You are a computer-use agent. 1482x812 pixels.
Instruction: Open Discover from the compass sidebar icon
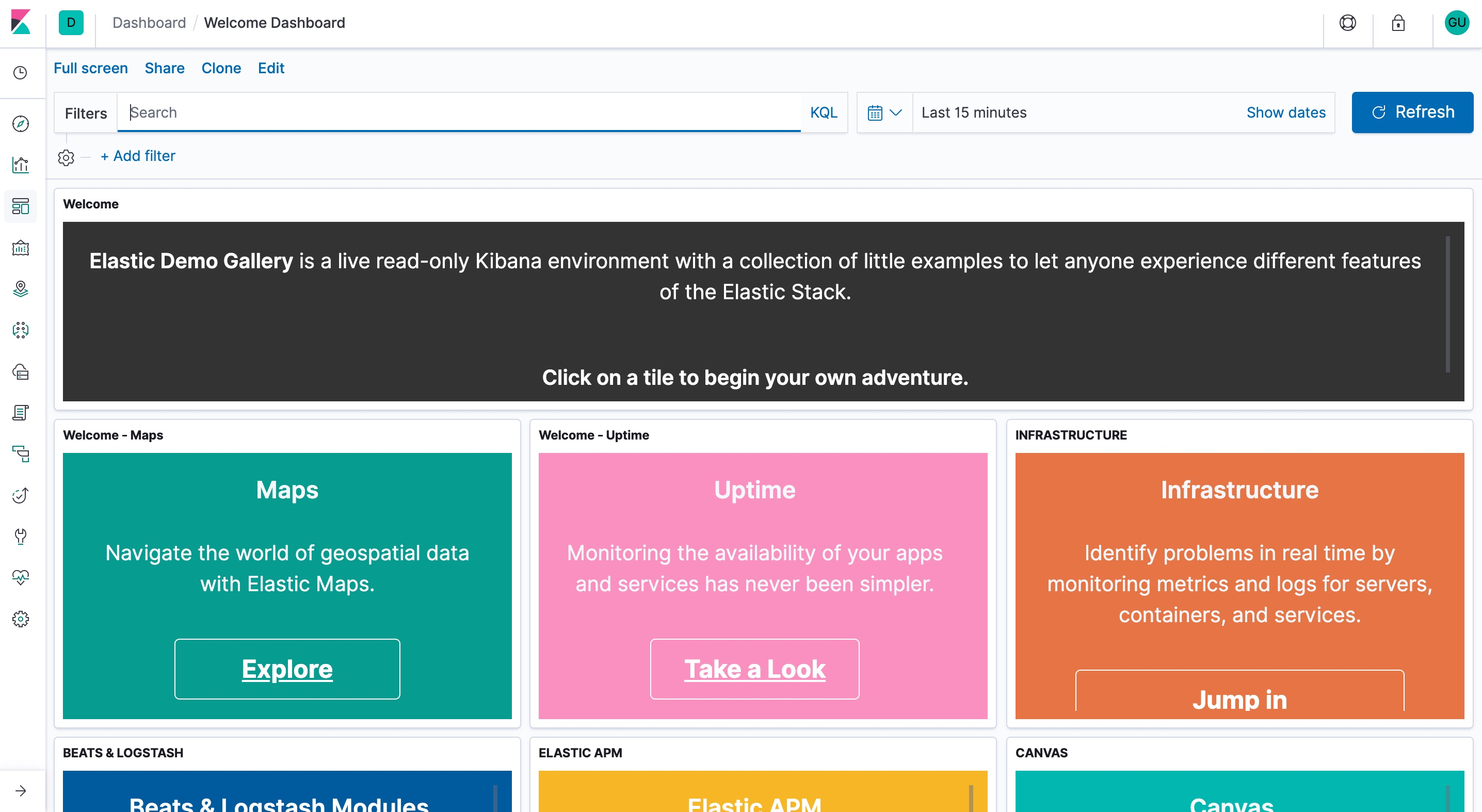[21, 124]
